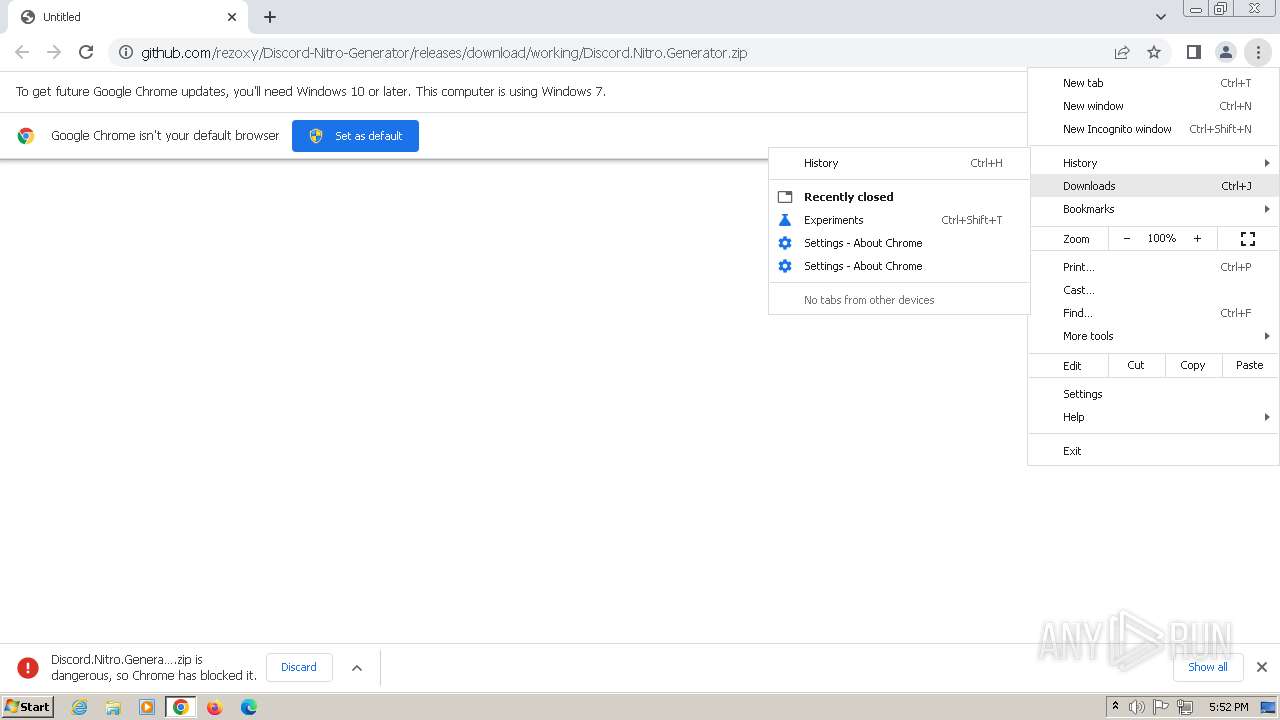Screen dimensions: 1280x720
Task: Click Cut in the Edit row
Action: point(1136,365)
